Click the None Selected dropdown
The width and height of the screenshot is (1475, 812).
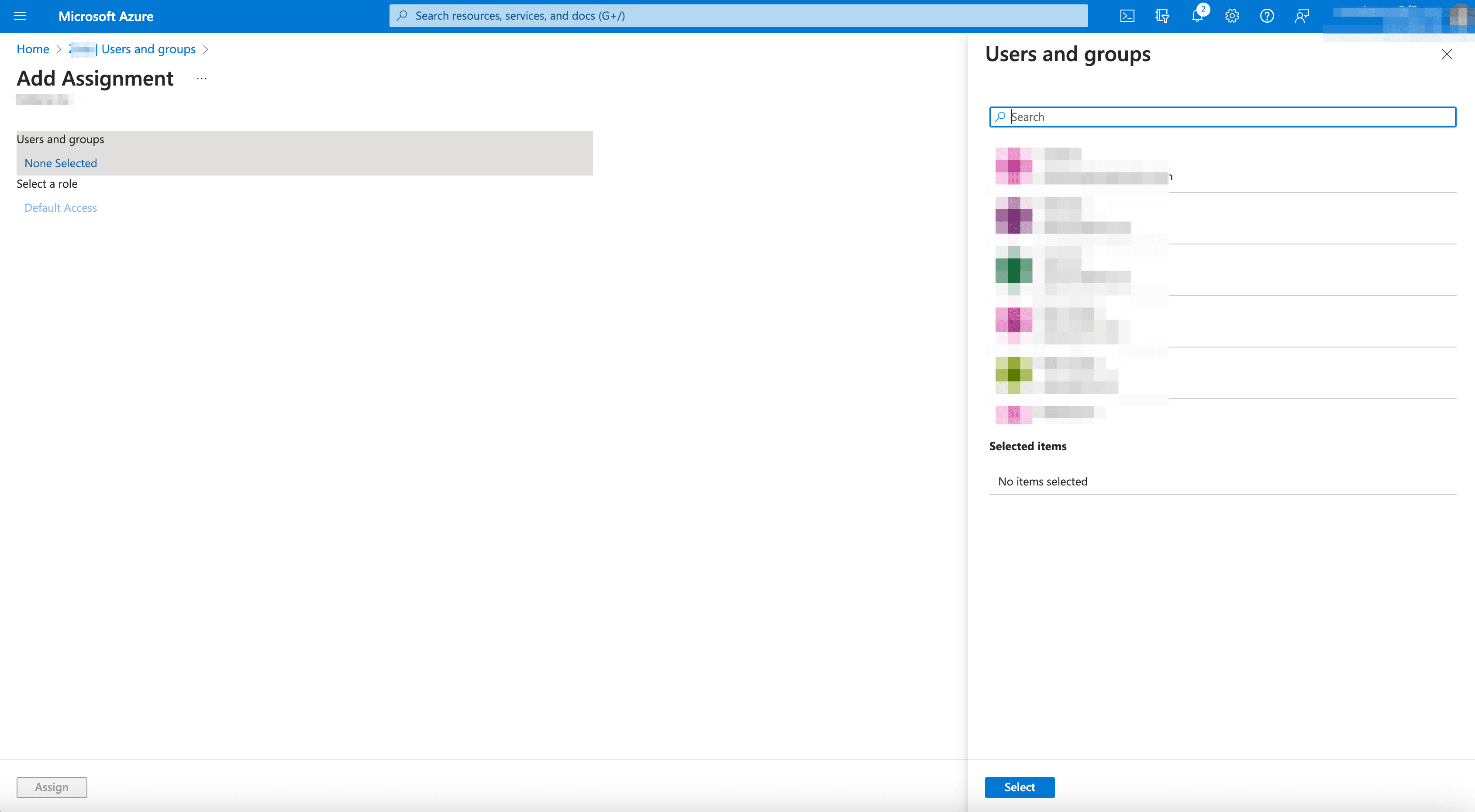pyautogui.click(x=60, y=163)
